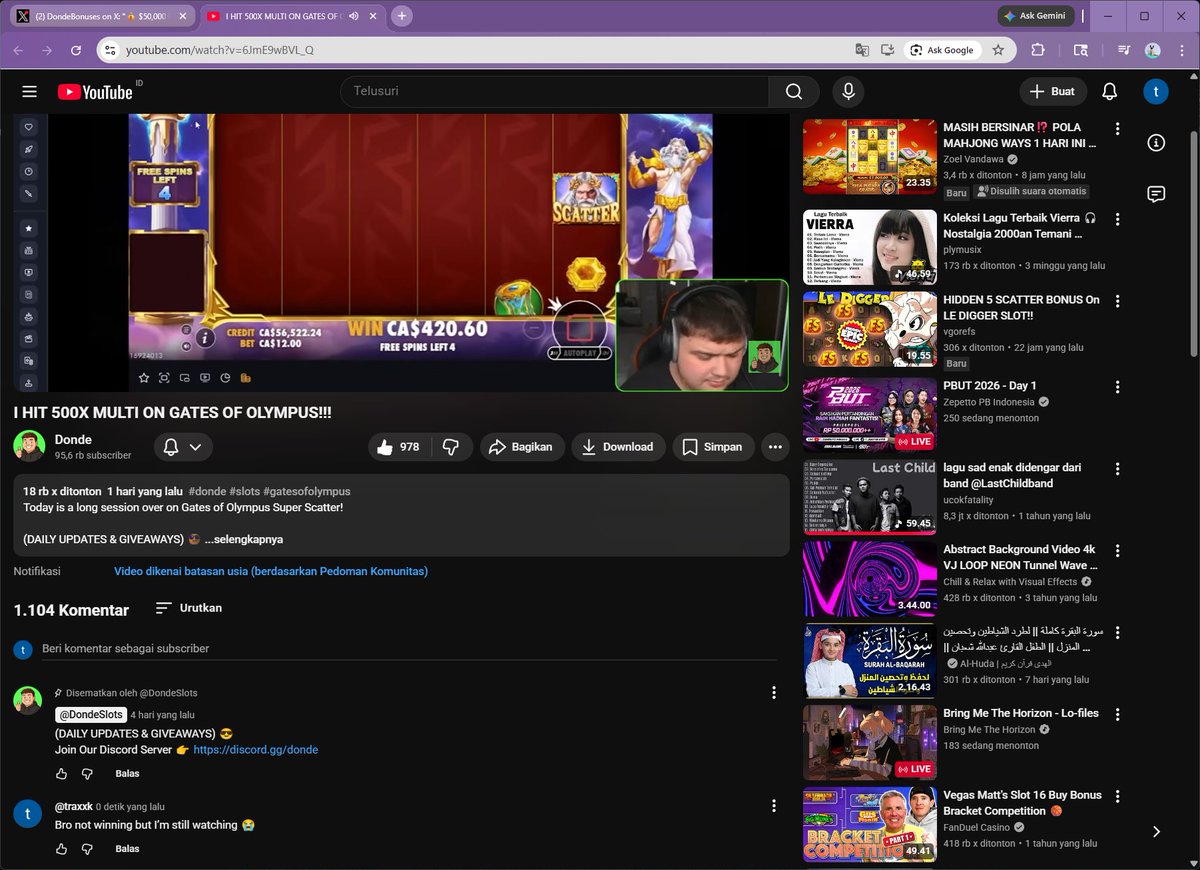
Task: Open options menu on pinned DondeSlots comment
Action: click(x=773, y=692)
